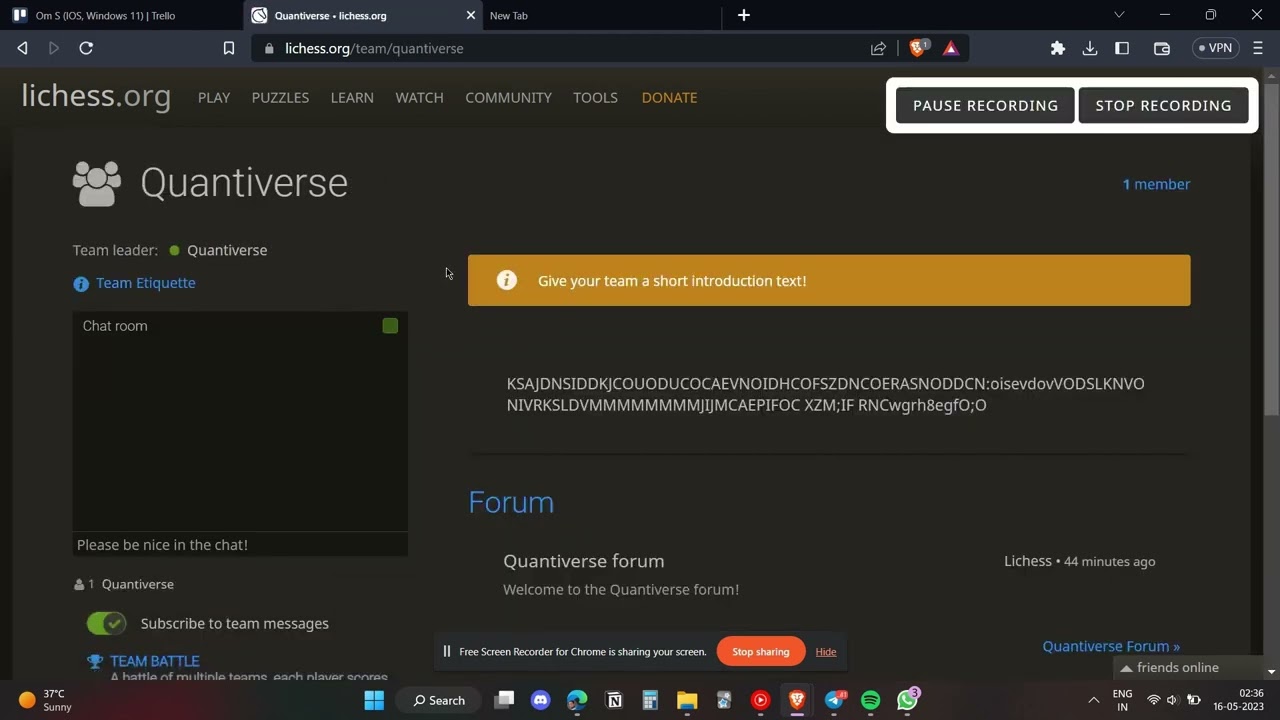Reload the lichess page
Viewport: 1280px width, 720px height.
pyautogui.click(x=86, y=48)
